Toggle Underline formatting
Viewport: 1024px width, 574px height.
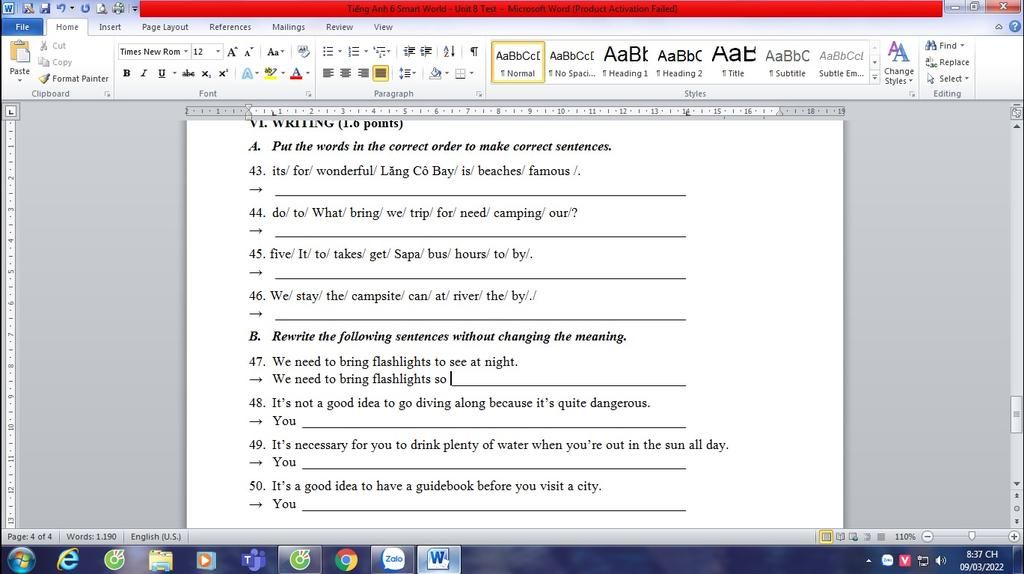[x=161, y=73]
